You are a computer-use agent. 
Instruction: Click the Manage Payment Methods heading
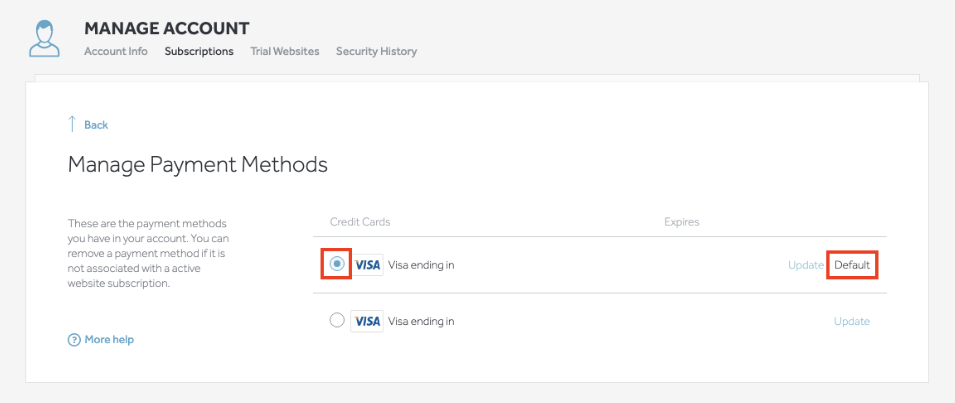coord(198,165)
